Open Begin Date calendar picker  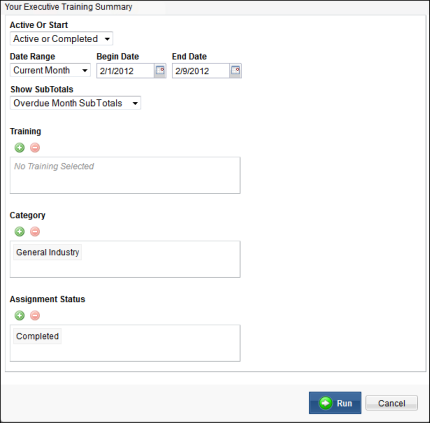tap(160, 71)
